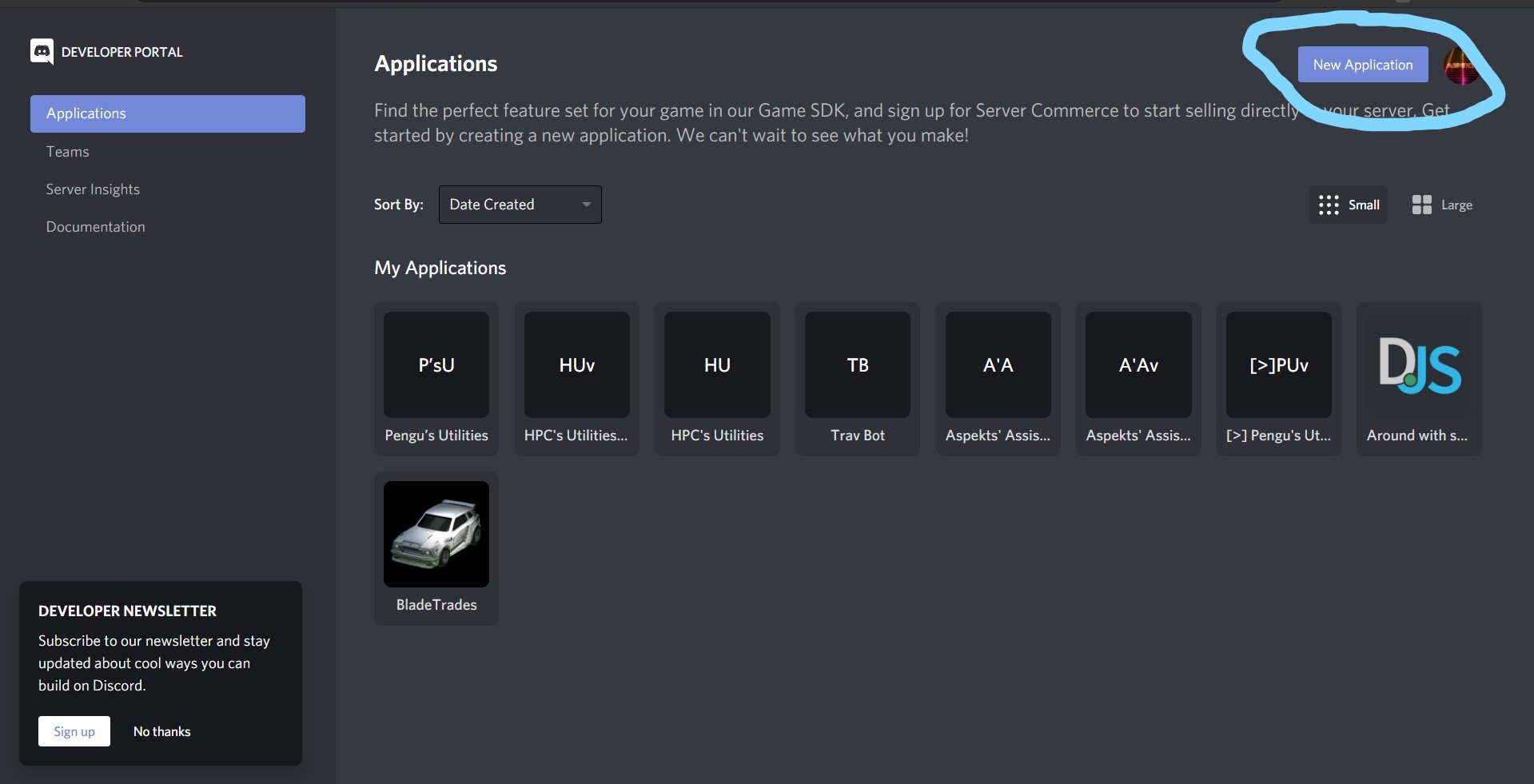Image resolution: width=1534 pixels, height=784 pixels.
Task: Click Sign up for developer newsletter
Action: (74, 731)
